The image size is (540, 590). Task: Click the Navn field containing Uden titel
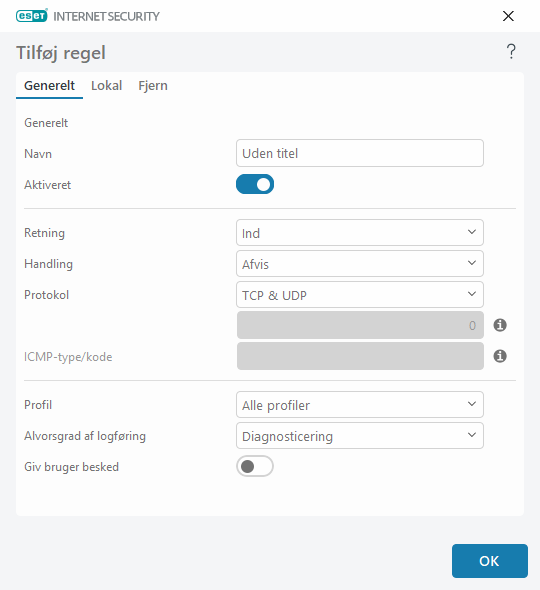coord(360,153)
